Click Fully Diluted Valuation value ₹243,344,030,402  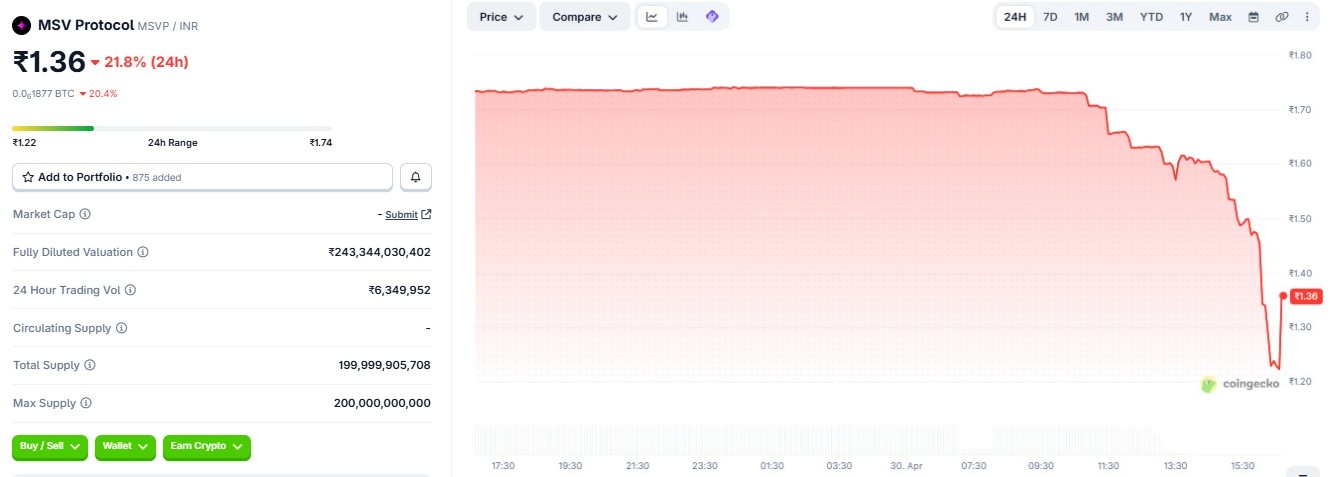click(379, 252)
